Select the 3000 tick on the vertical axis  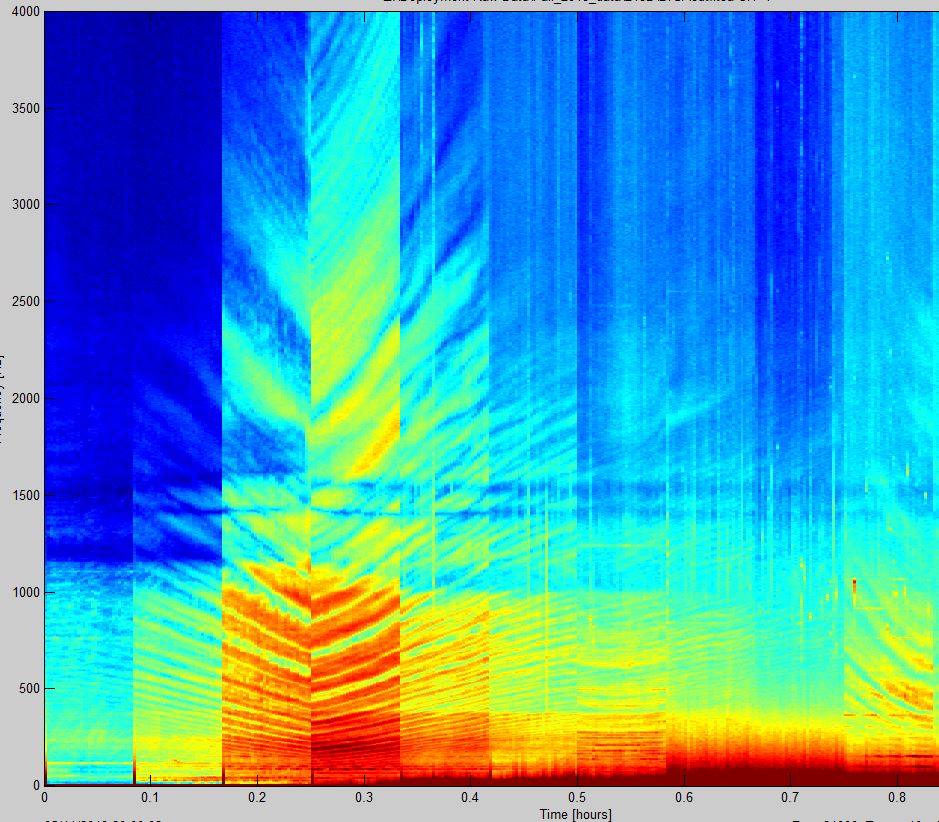point(21,205)
